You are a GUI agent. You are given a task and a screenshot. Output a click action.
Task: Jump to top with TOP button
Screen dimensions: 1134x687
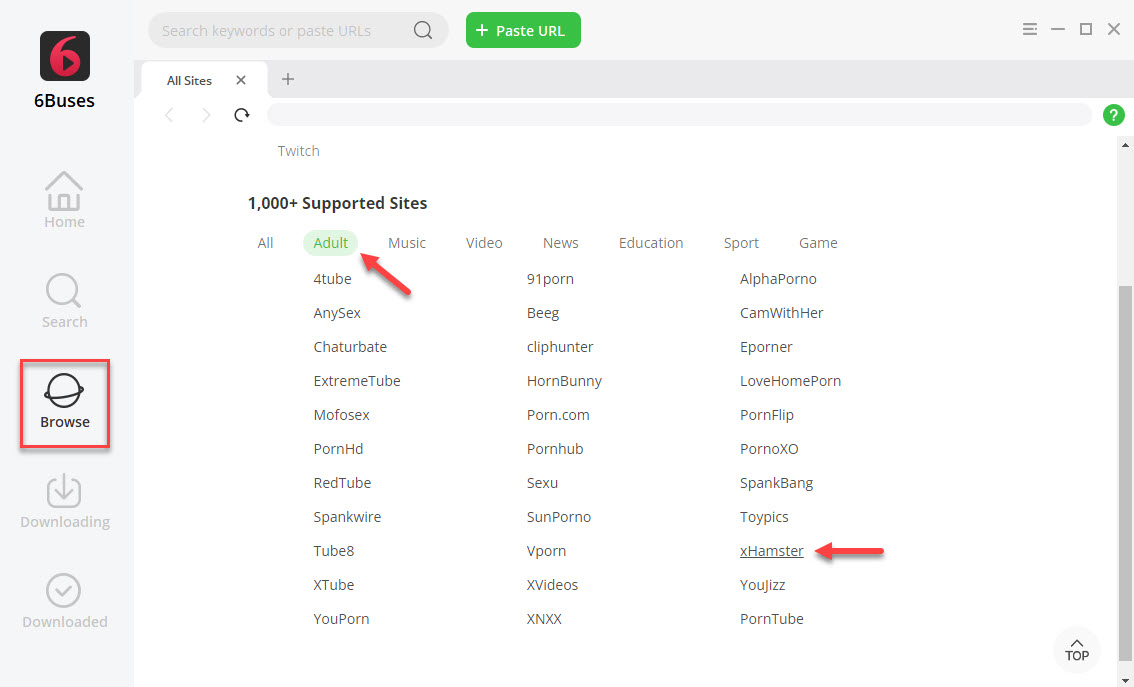coord(1076,649)
